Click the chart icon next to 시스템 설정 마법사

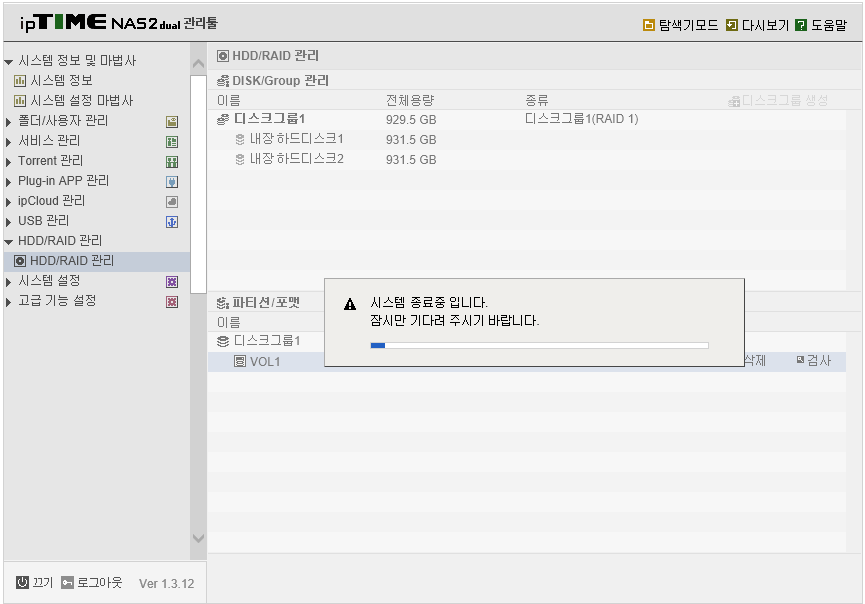[20, 101]
